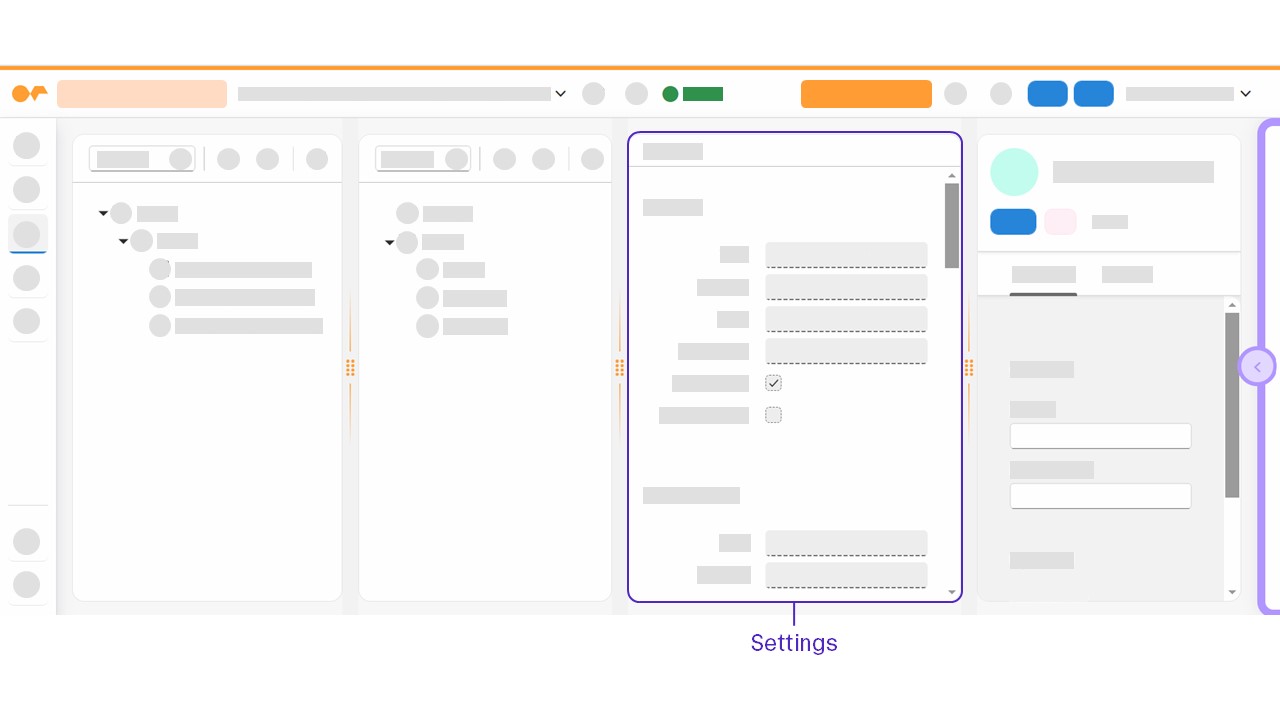Click the avatar icon right of the orange button
This screenshot has width=1280, height=720.
click(x=956, y=93)
